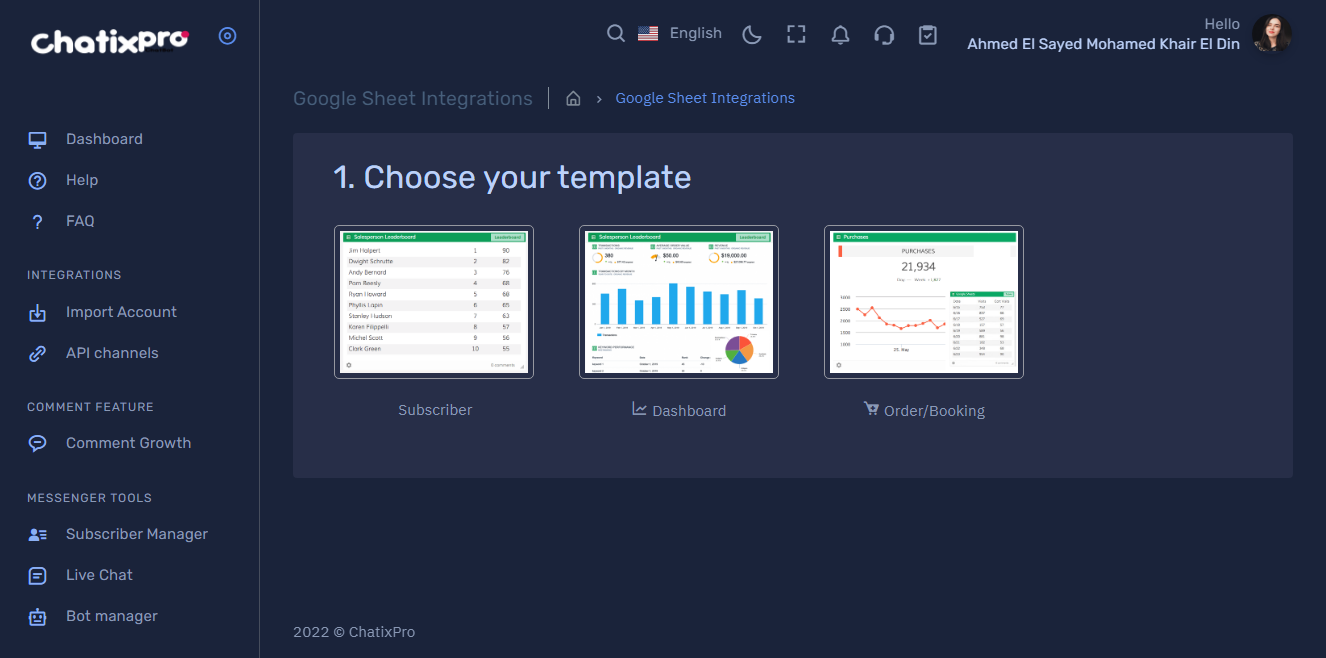Click the Import Account download icon
Image resolution: width=1326 pixels, height=658 pixels.
pos(38,313)
